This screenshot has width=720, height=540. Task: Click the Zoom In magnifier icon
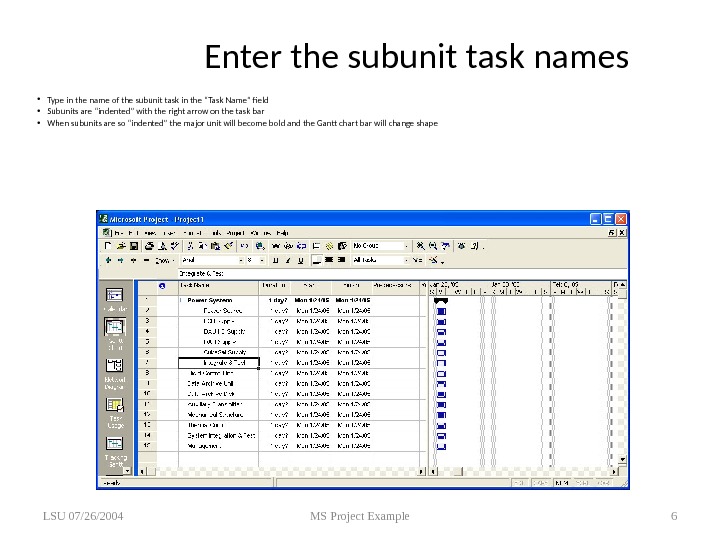pyautogui.click(x=421, y=246)
